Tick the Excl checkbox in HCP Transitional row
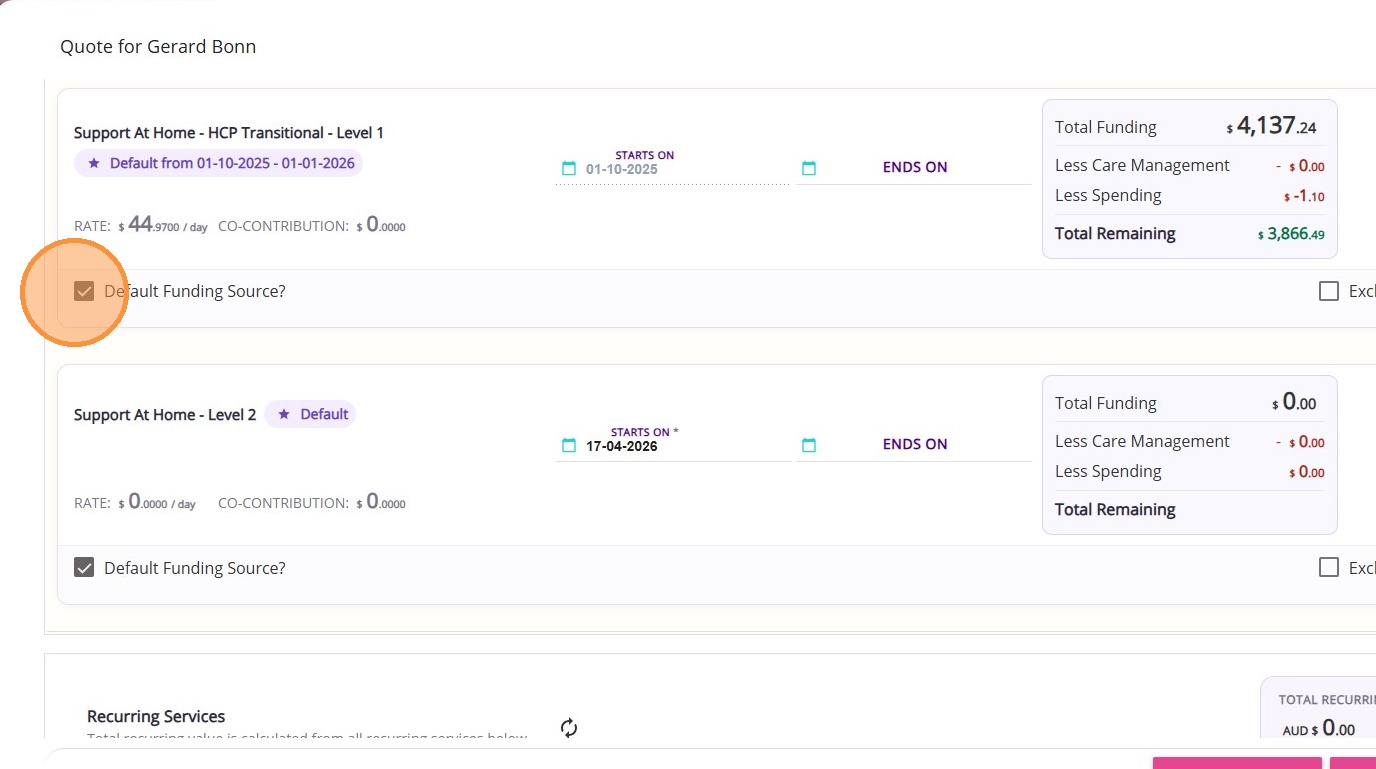Image resolution: width=1376 pixels, height=769 pixels. point(1329,291)
